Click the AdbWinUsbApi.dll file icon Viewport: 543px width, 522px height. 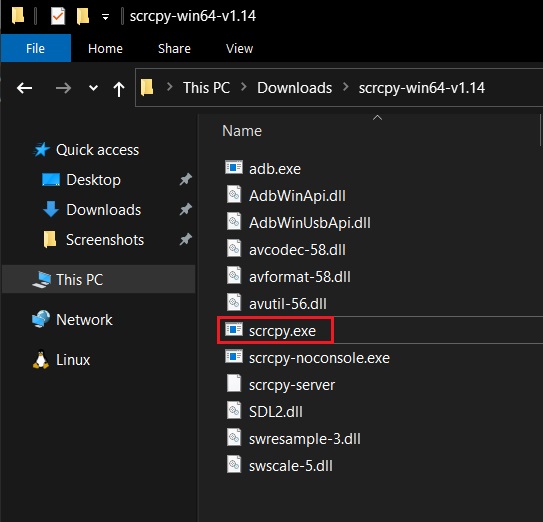pyautogui.click(x=234, y=221)
